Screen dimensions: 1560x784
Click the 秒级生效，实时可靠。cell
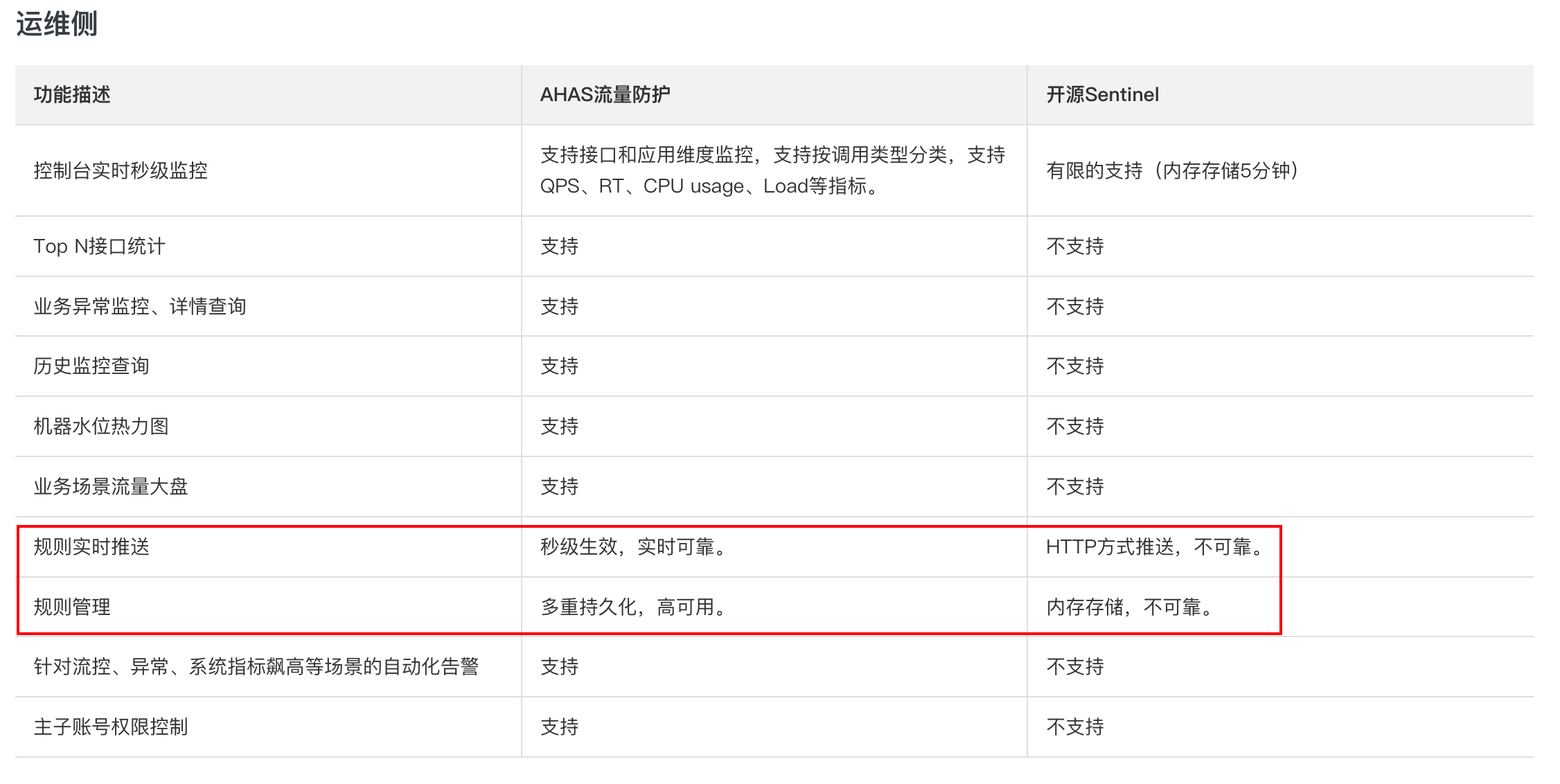pyautogui.click(x=634, y=546)
